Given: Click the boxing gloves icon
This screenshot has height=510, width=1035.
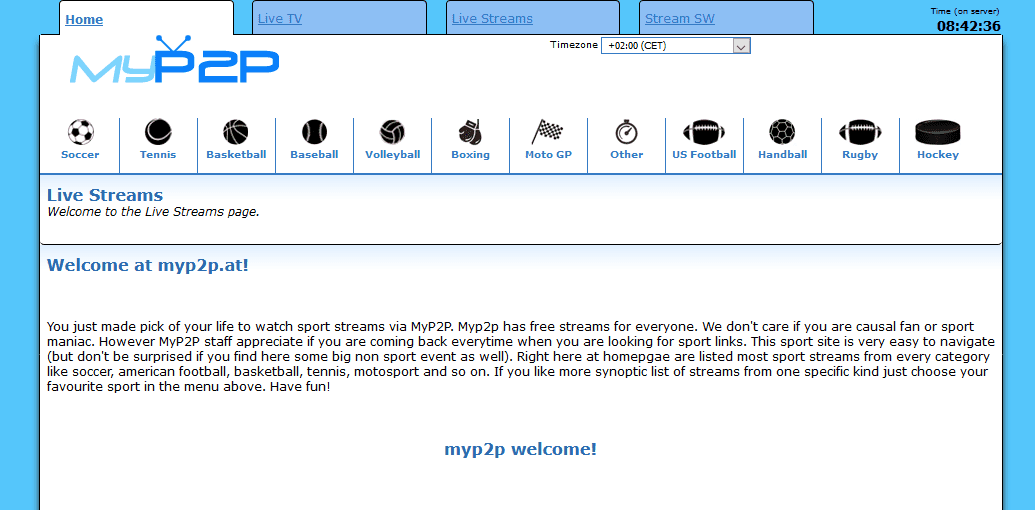Looking at the screenshot, I should pyautogui.click(x=470, y=132).
